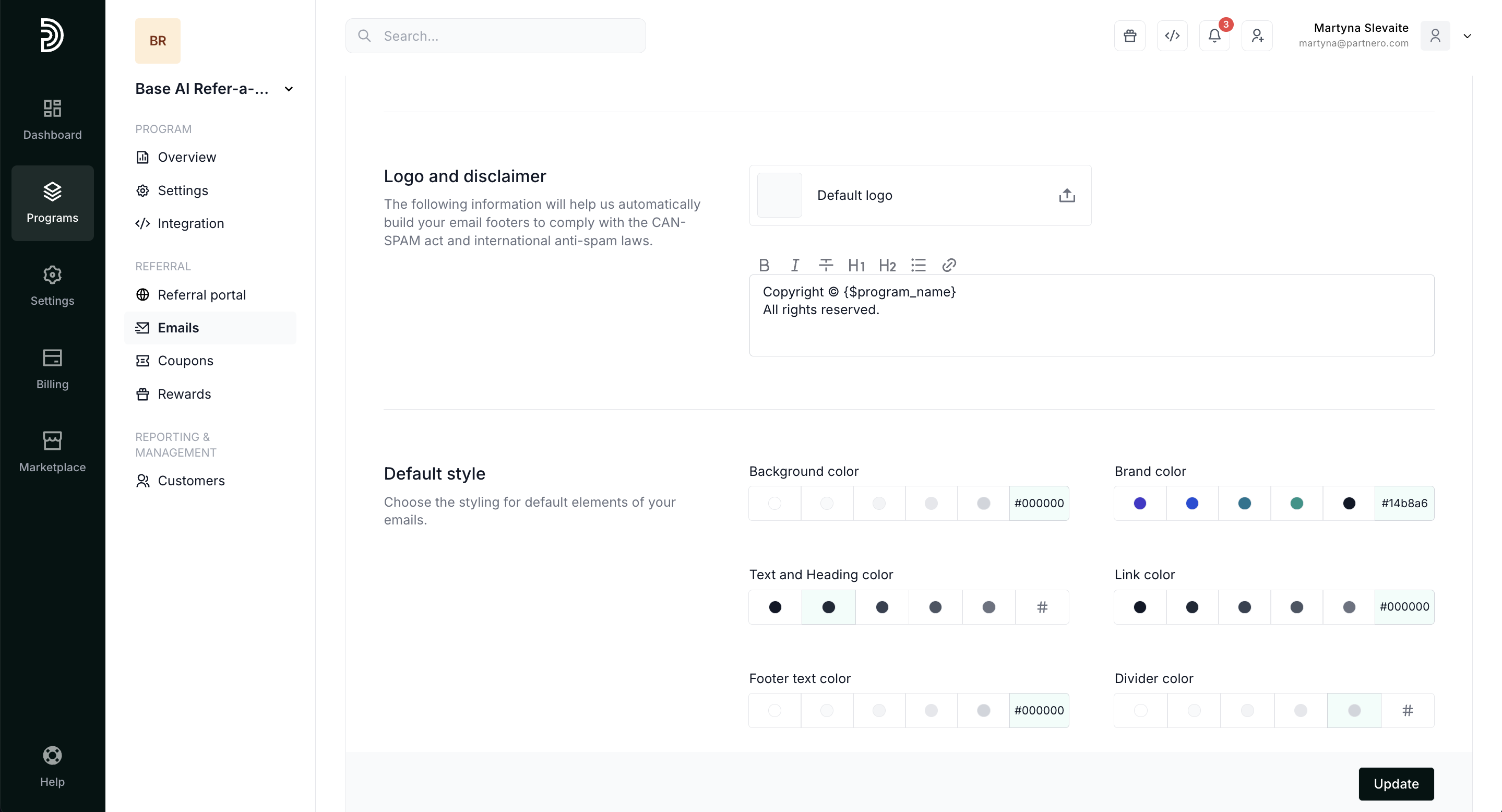Open Billing in the left navigation
The image size is (1502, 812).
pos(52,369)
